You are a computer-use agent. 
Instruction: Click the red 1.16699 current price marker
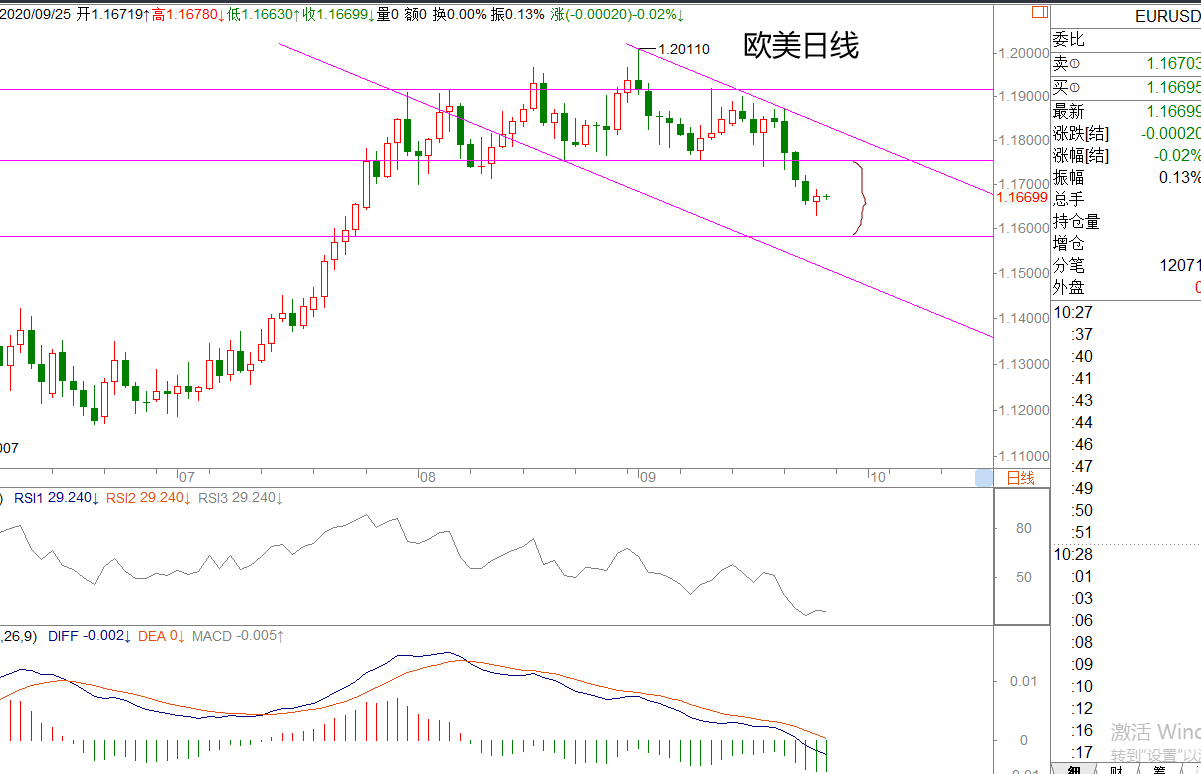(x=1022, y=198)
